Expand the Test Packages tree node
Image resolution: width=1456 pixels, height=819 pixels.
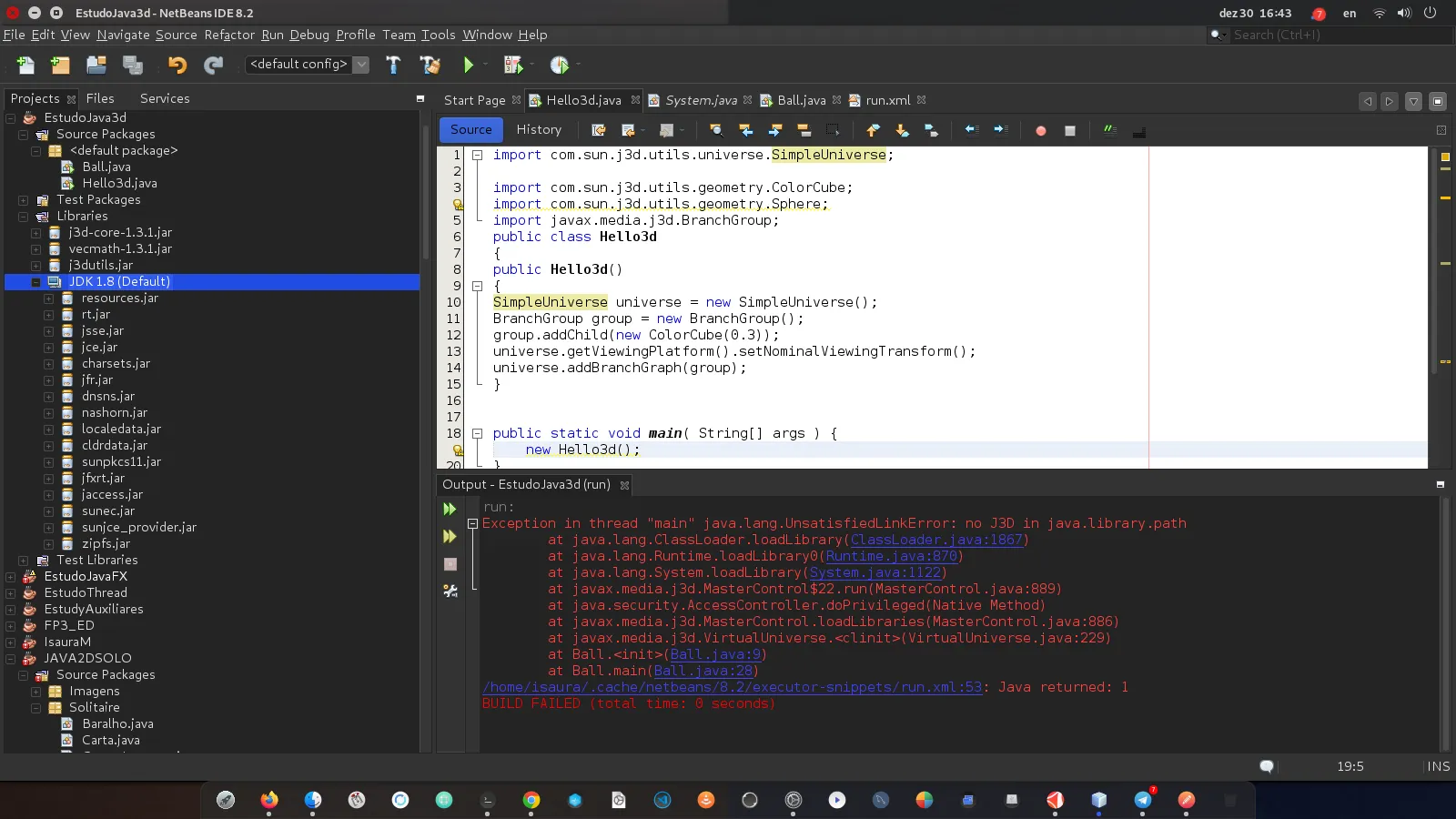tap(24, 200)
